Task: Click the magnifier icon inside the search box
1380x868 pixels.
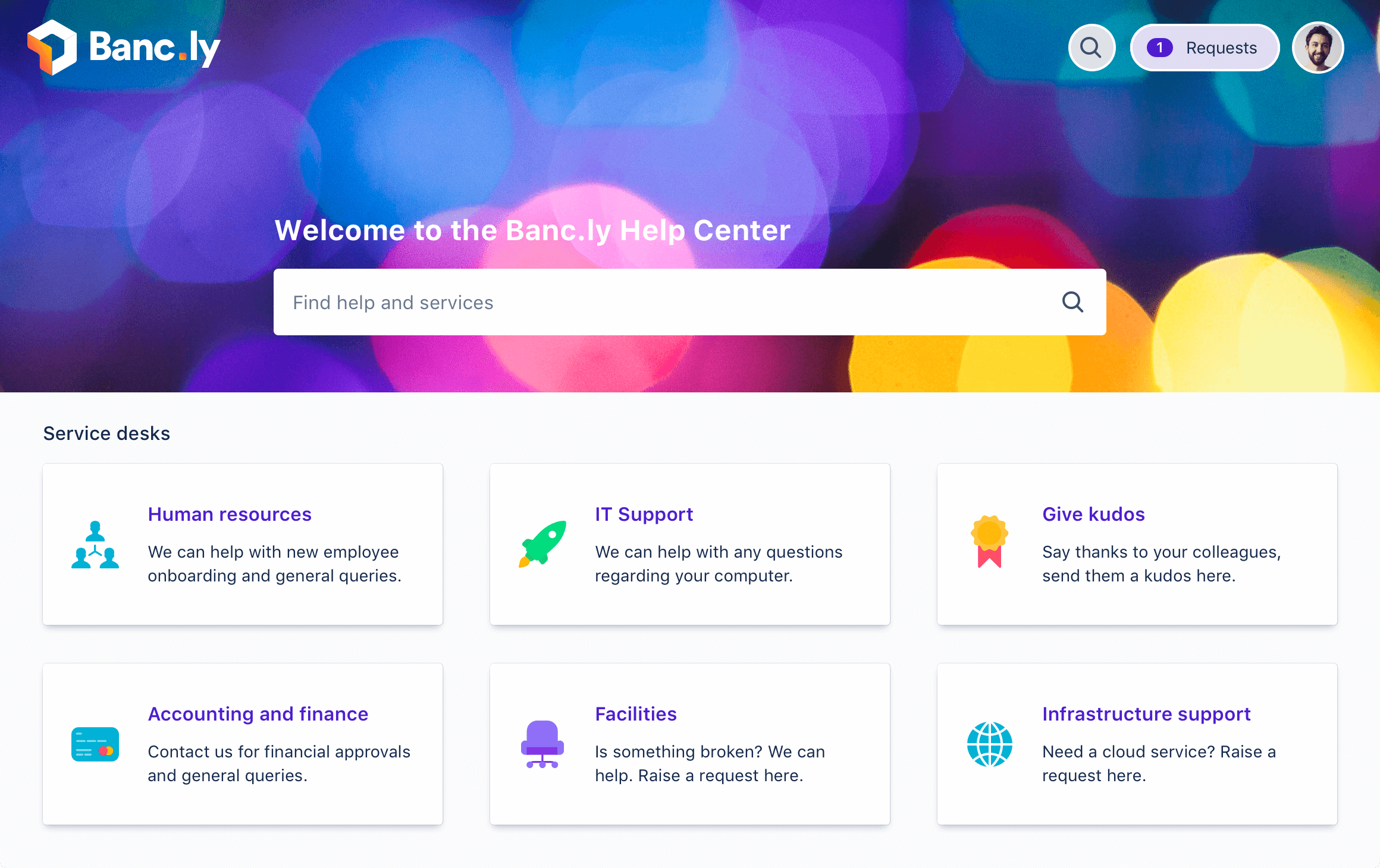Action: coord(1072,302)
